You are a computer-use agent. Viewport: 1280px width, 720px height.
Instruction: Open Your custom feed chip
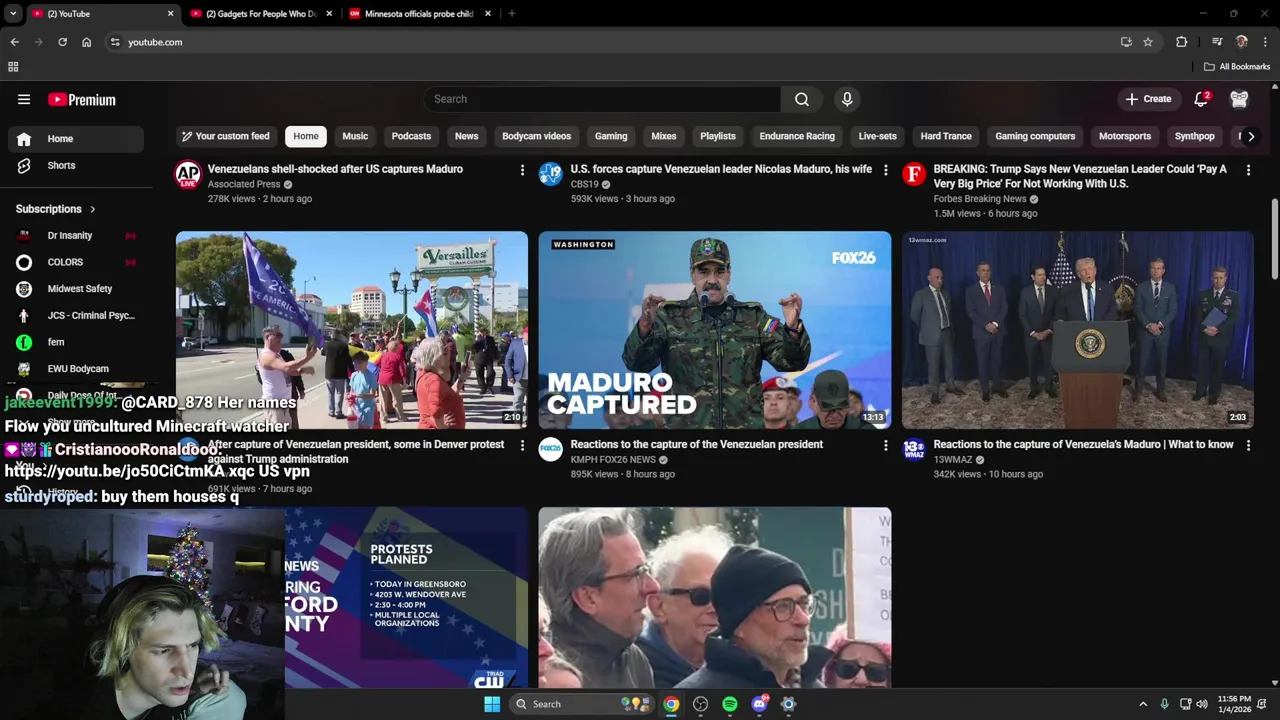(x=225, y=136)
